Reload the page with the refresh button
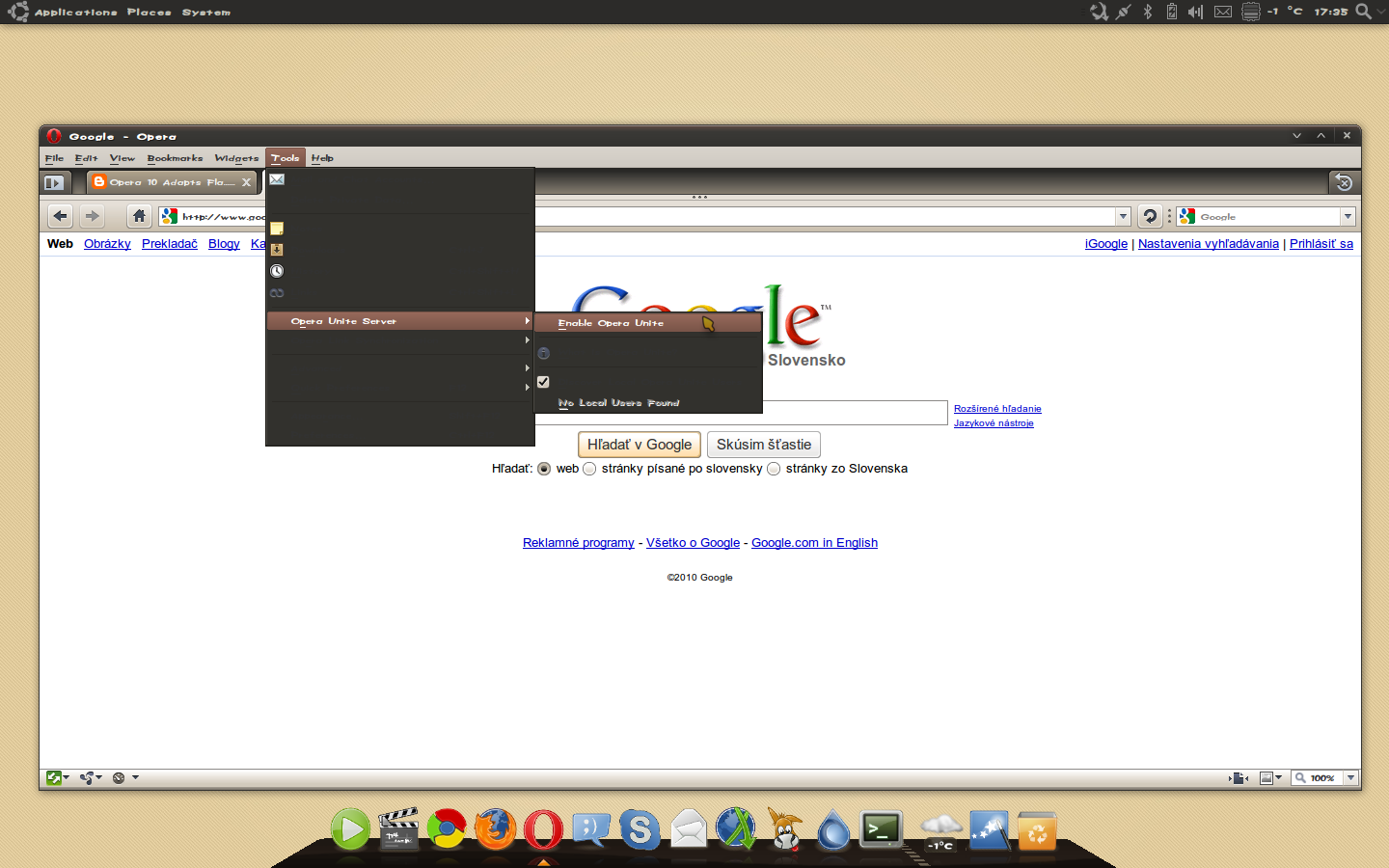Viewport: 1389px width, 868px height. click(1150, 216)
